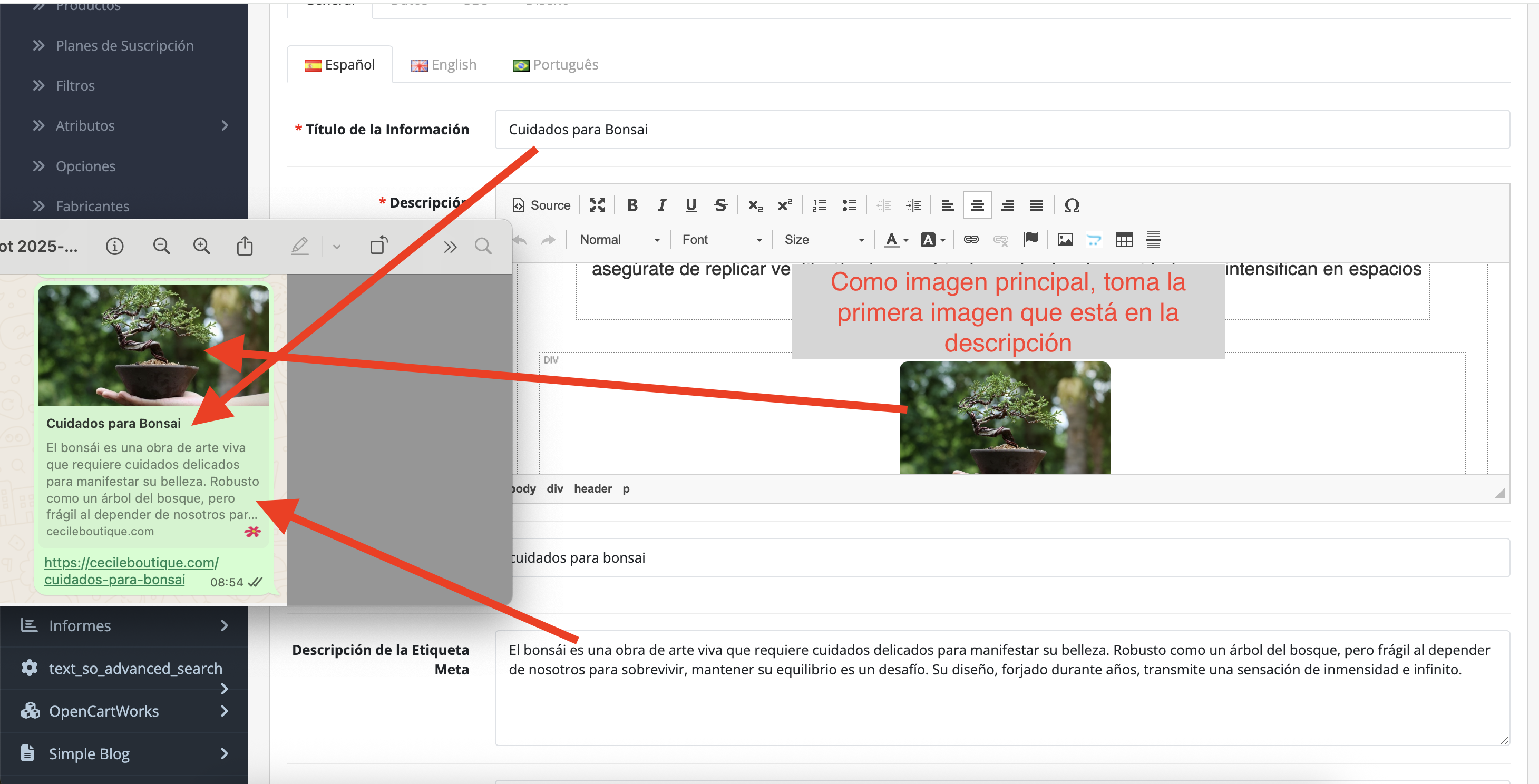Click the Título de la Información field
This screenshot has width=1539, height=784.
pyautogui.click(x=1001, y=130)
